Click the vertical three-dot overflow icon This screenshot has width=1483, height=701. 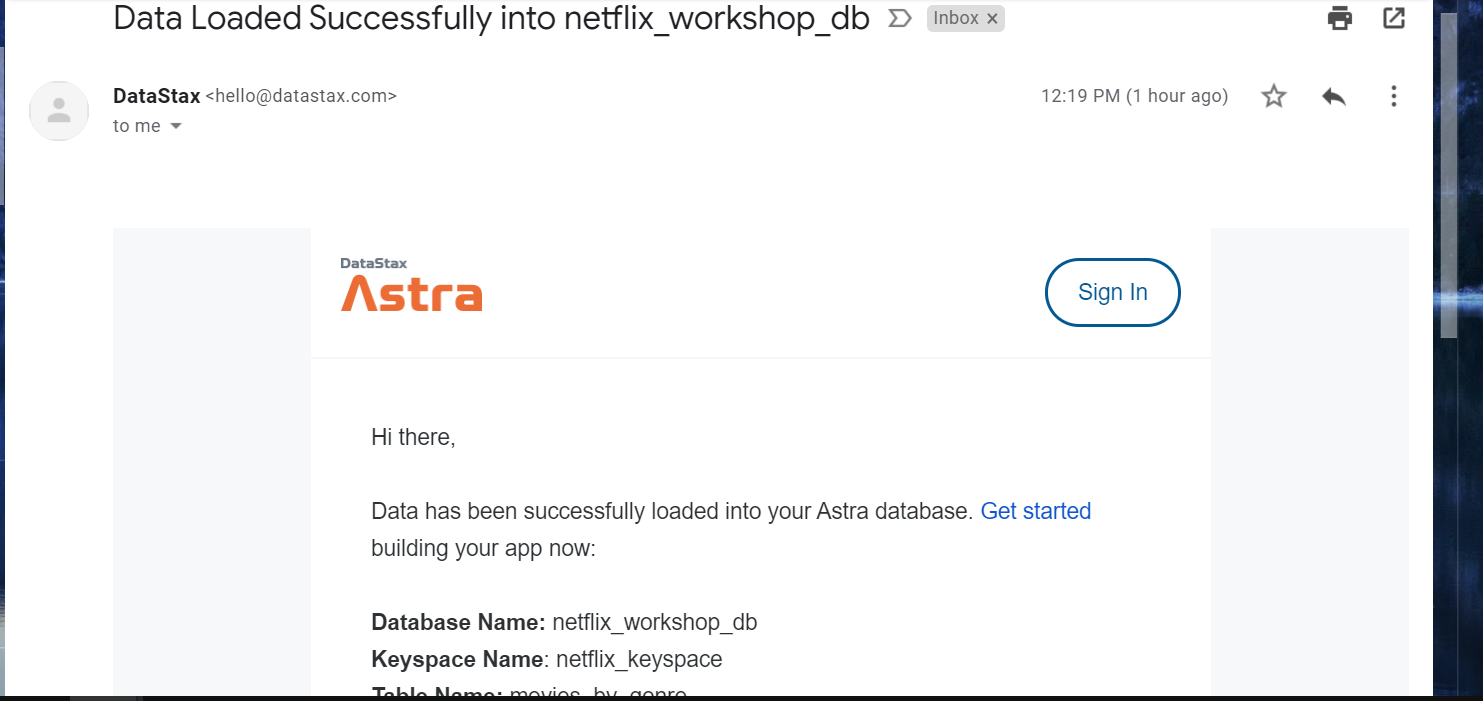[x=1393, y=95]
